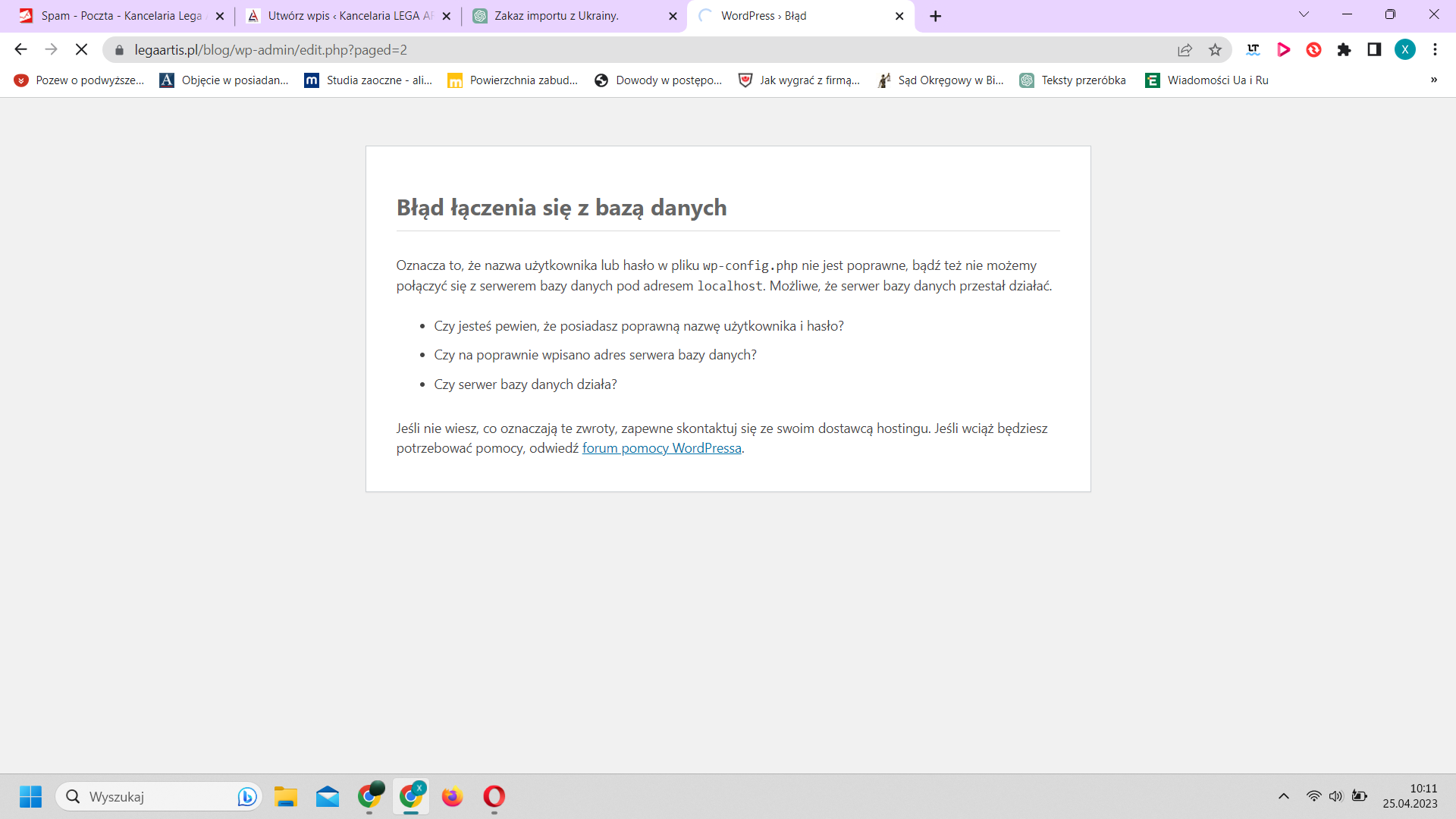Viewport: 1456px width, 819px height.
Task: Open File Explorer from the taskbar
Action: [286, 797]
